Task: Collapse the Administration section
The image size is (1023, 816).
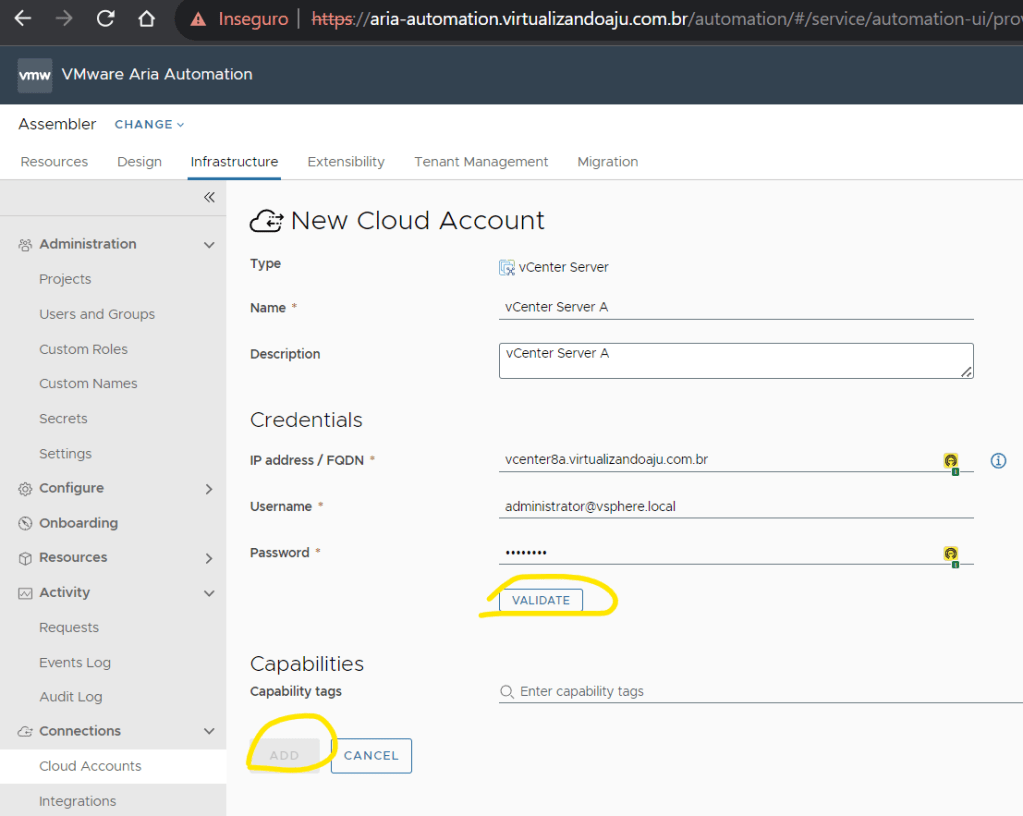Action: tap(209, 245)
